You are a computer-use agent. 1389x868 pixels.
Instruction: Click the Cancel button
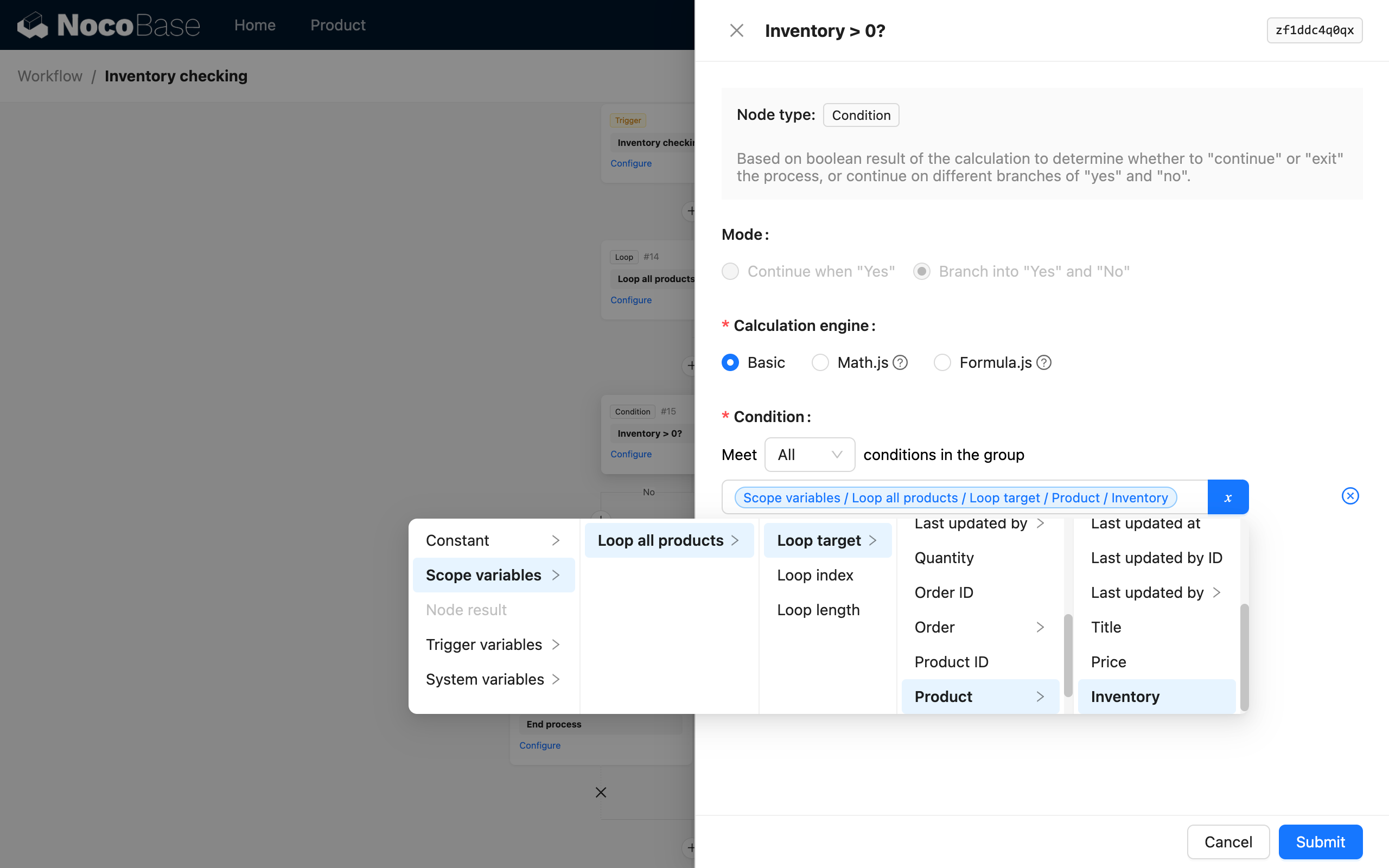pos(1228,841)
